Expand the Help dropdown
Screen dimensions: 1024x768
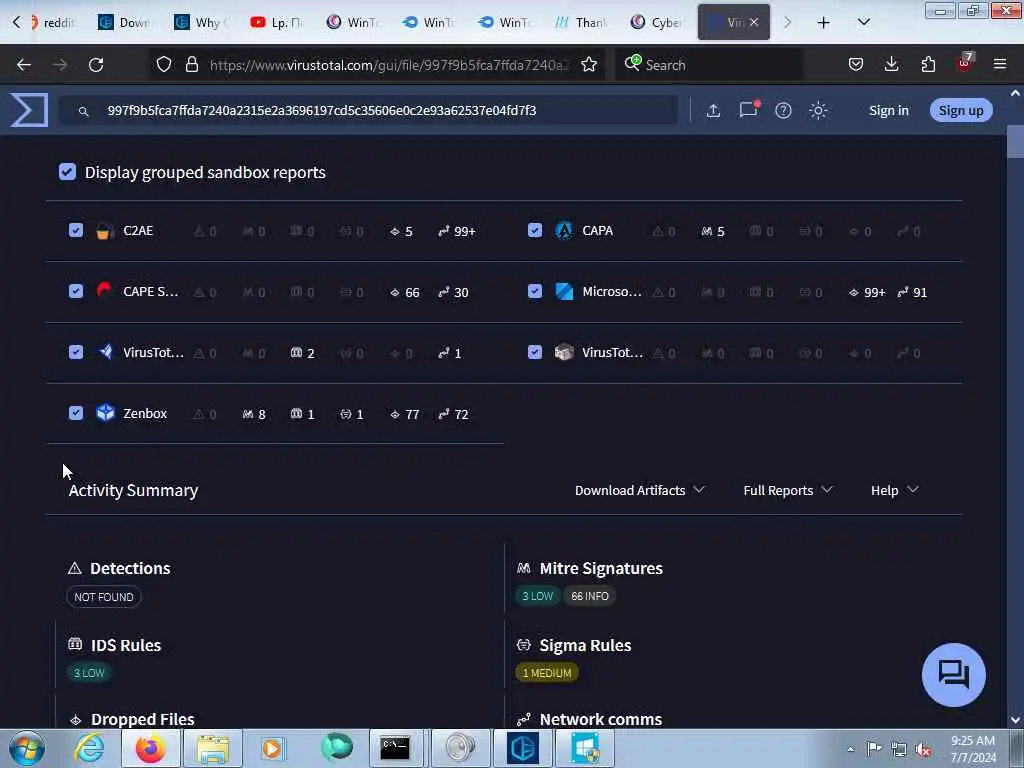895,490
